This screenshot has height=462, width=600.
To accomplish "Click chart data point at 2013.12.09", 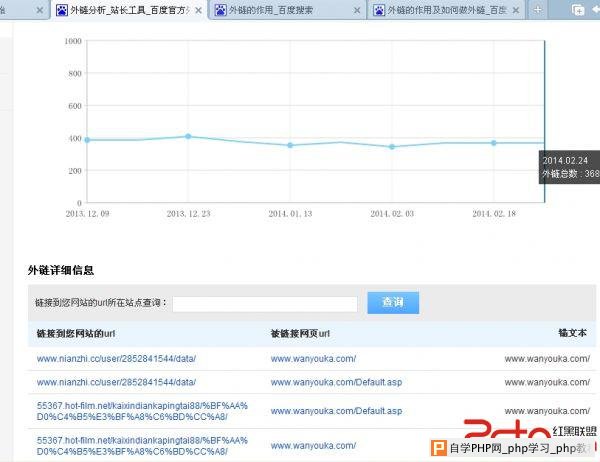I will click(x=87, y=140).
